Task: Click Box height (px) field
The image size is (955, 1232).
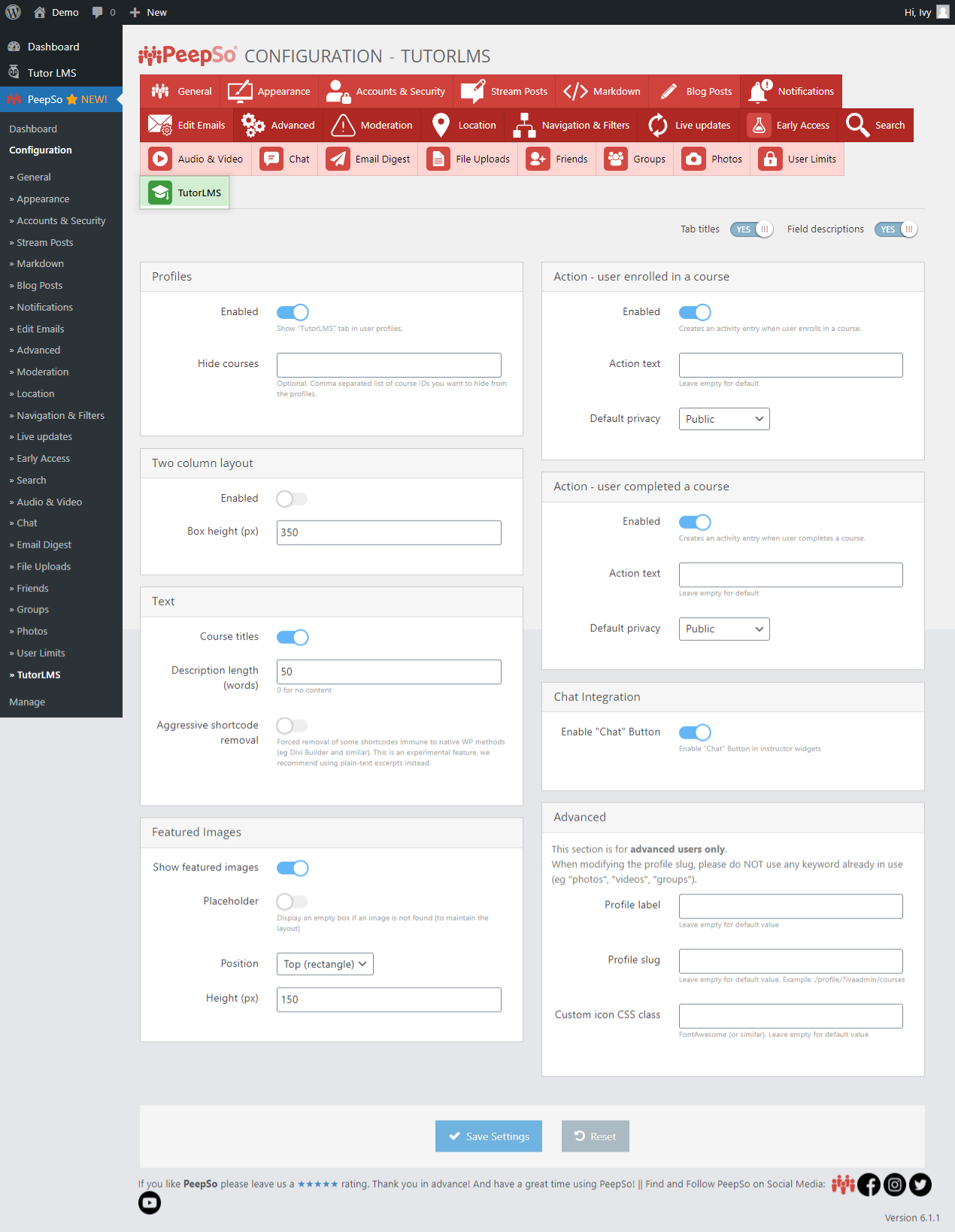Action: tap(389, 533)
